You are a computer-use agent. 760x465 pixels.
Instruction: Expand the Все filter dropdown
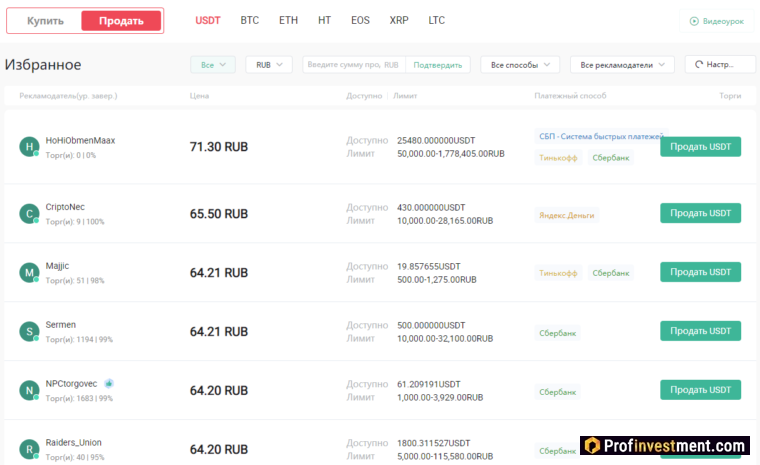click(213, 64)
